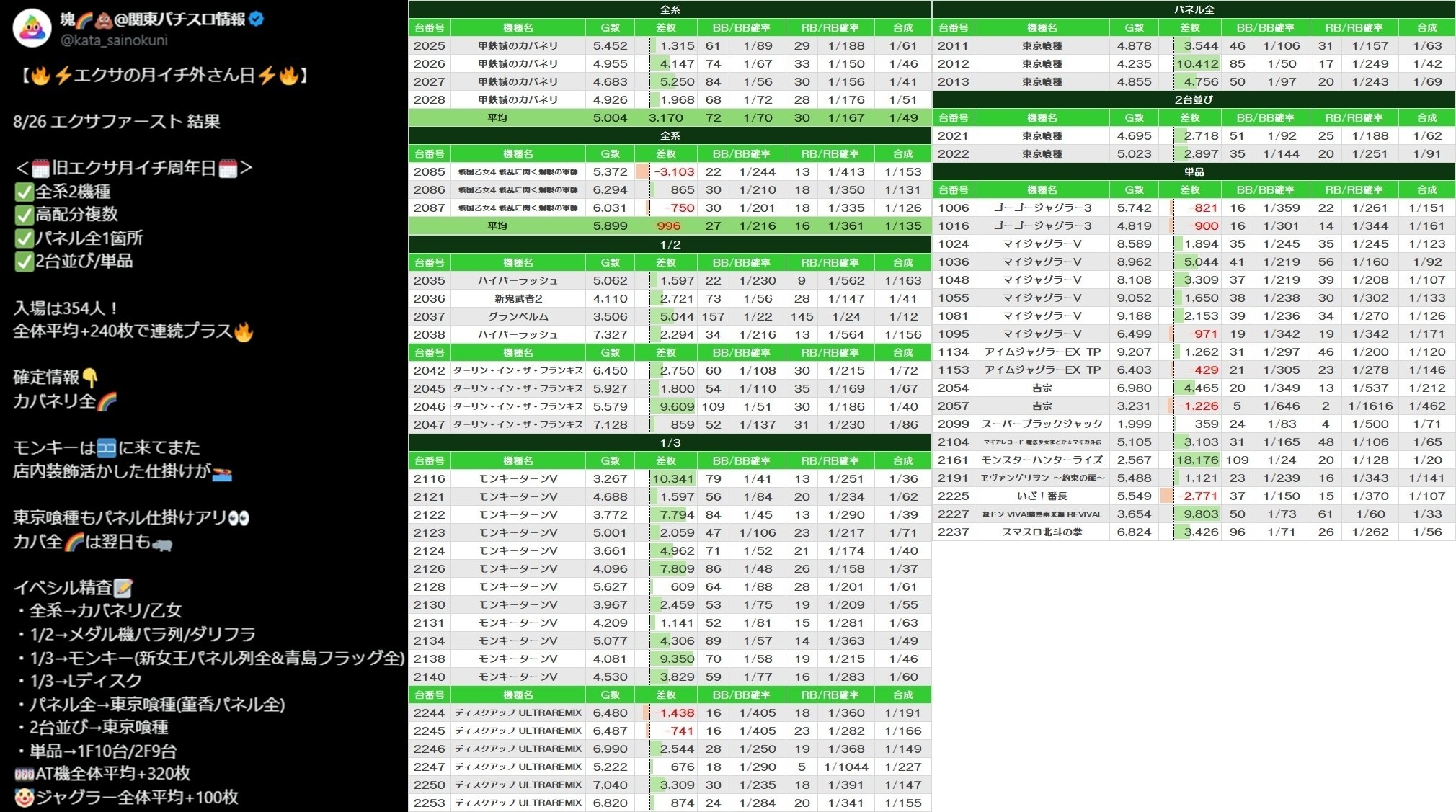Click the calendar emoji before 旧エクサ
Viewport: 1456px width, 812px height.
click(40, 169)
